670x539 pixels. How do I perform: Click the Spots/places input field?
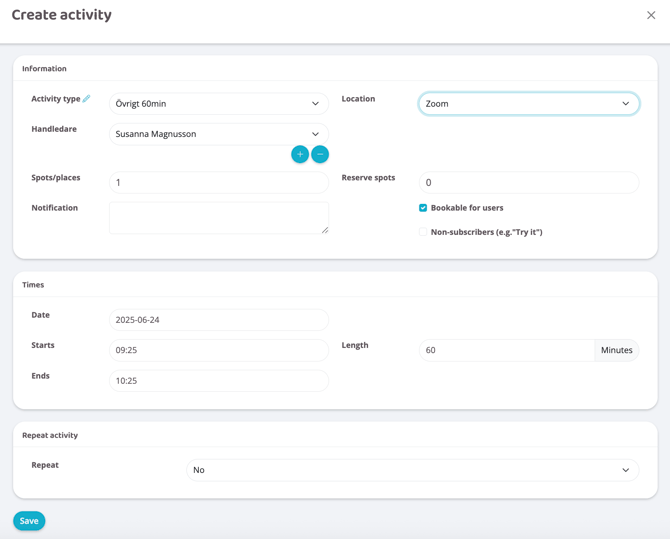(219, 183)
